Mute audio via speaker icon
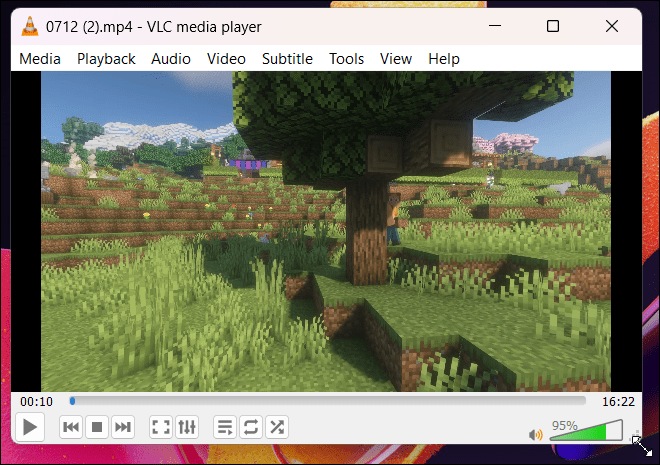660x465 pixels. pyautogui.click(x=535, y=434)
